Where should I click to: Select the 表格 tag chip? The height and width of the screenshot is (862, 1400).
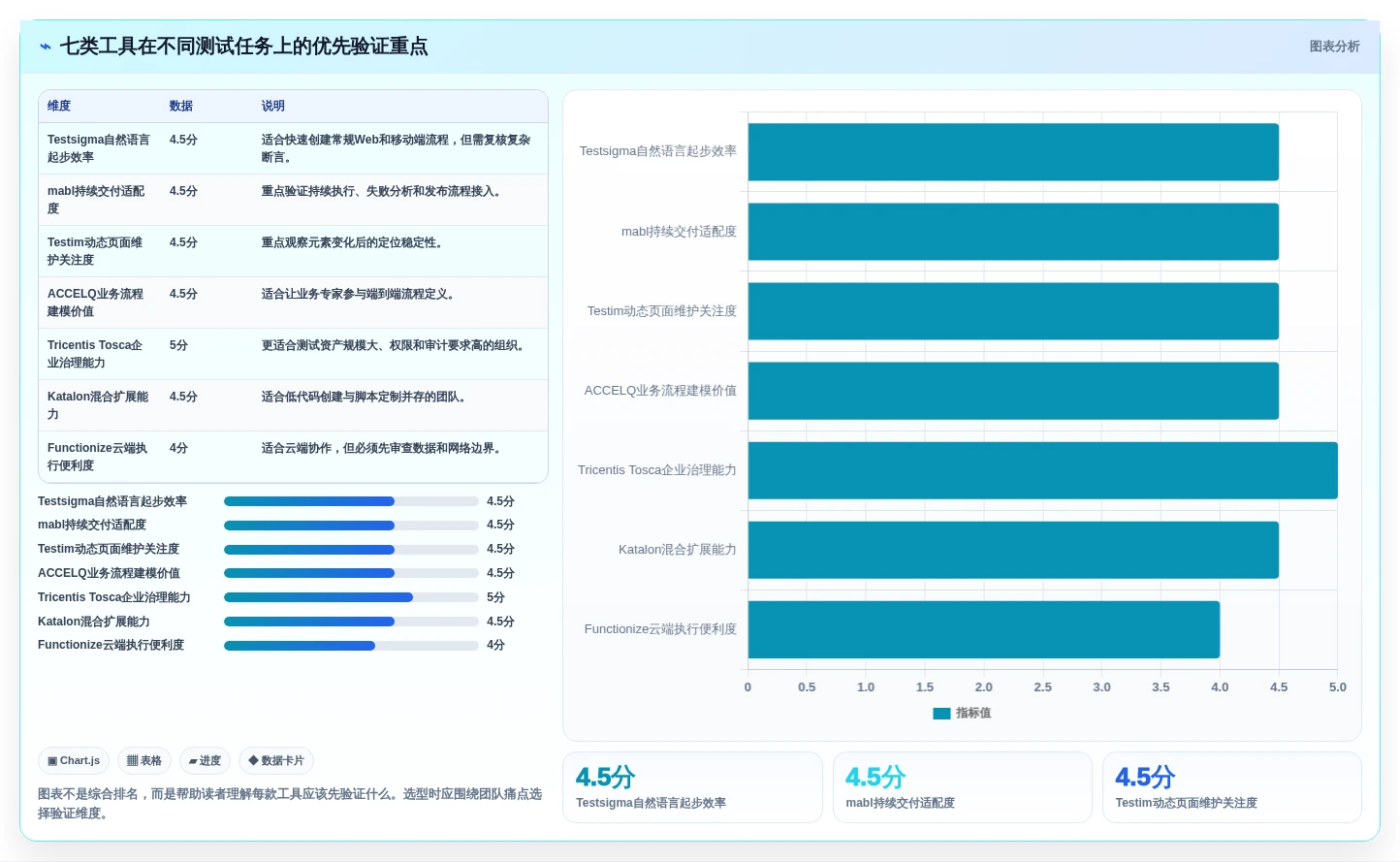point(144,761)
